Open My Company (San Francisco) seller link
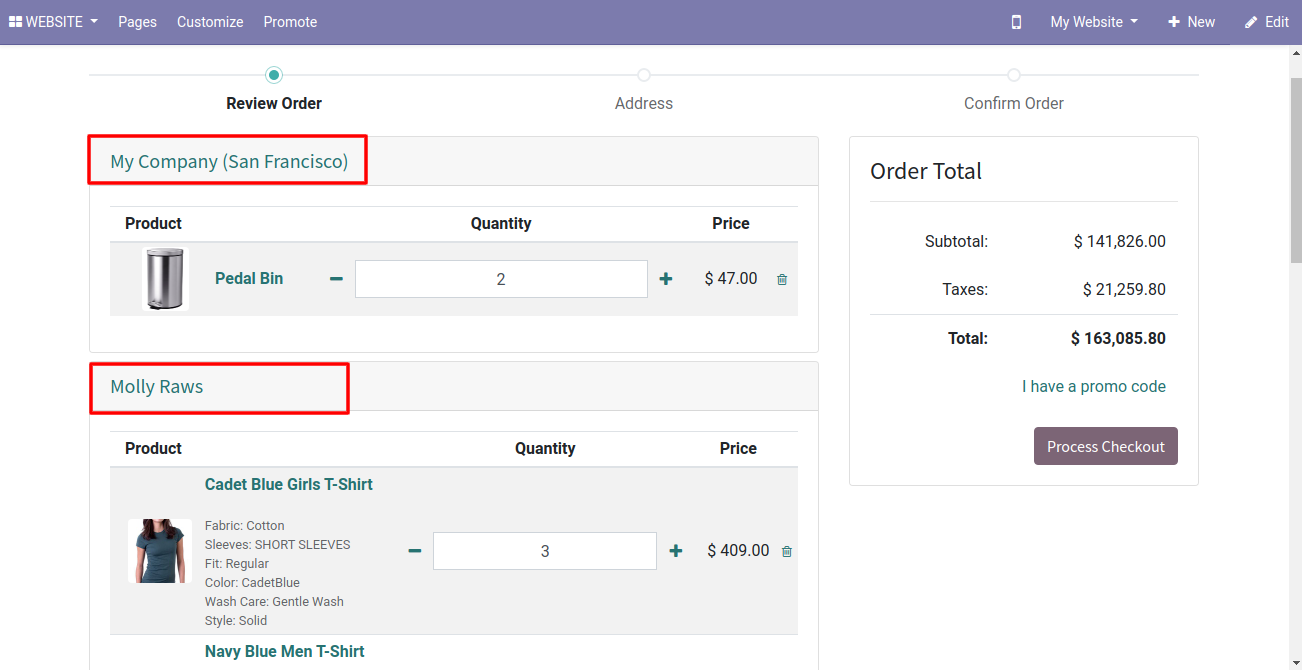1302x670 pixels. 229,161
